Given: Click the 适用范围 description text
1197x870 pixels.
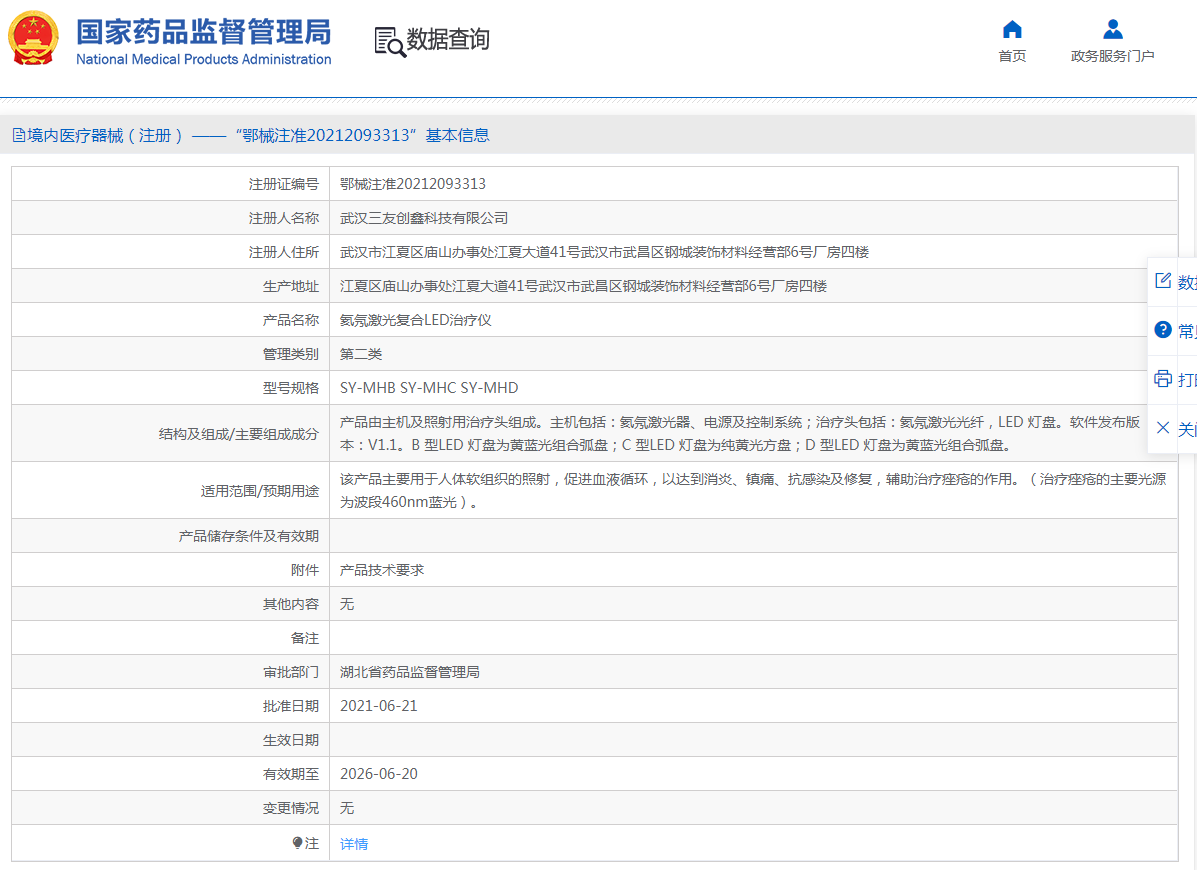Looking at the screenshot, I should [753, 490].
